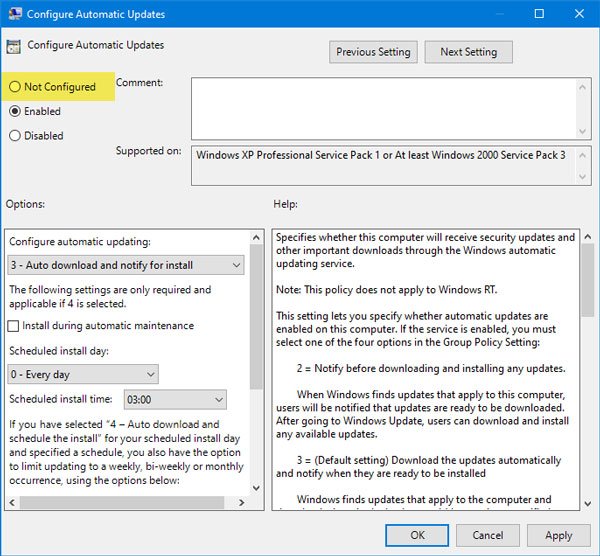Choose the Enabled radio option

15,111
